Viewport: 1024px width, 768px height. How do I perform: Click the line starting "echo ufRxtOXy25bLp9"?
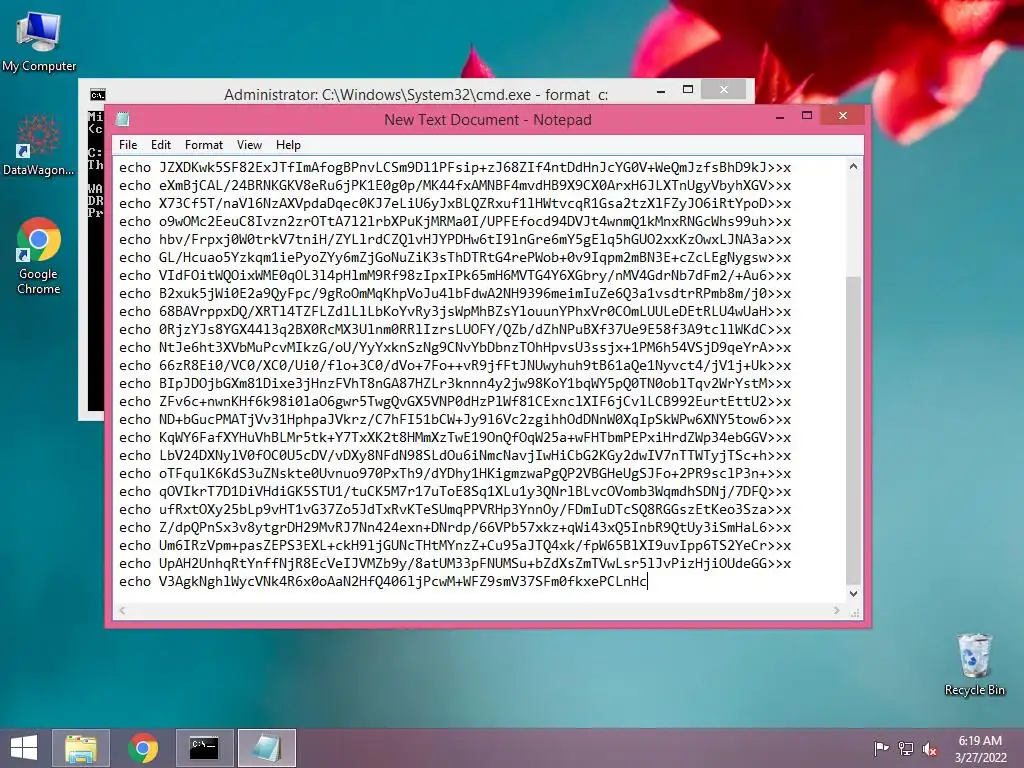coord(455,509)
